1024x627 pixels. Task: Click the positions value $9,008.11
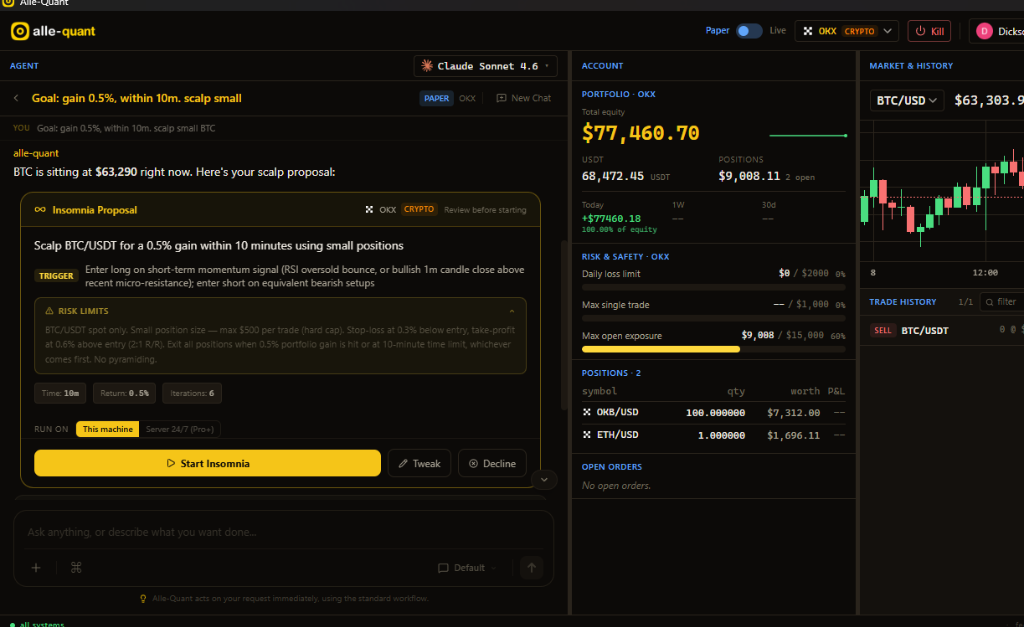[x=749, y=176]
